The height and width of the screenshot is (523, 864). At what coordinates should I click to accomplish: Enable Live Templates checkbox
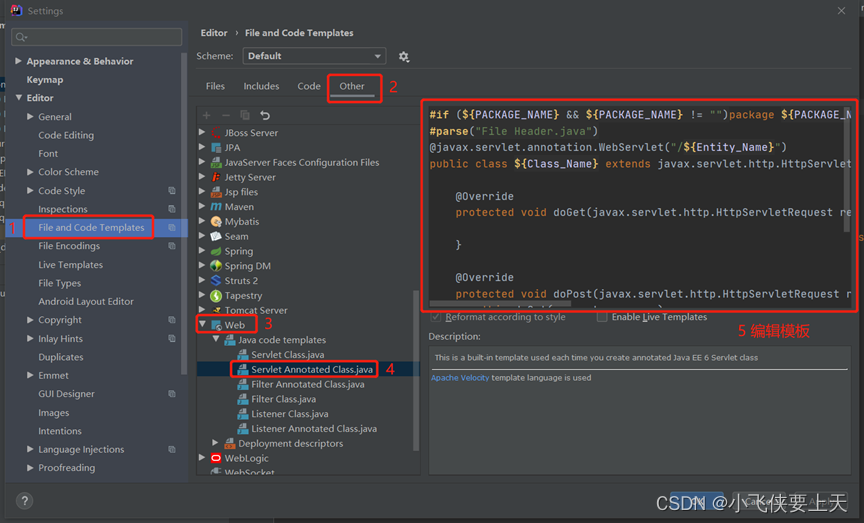click(x=602, y=317)
